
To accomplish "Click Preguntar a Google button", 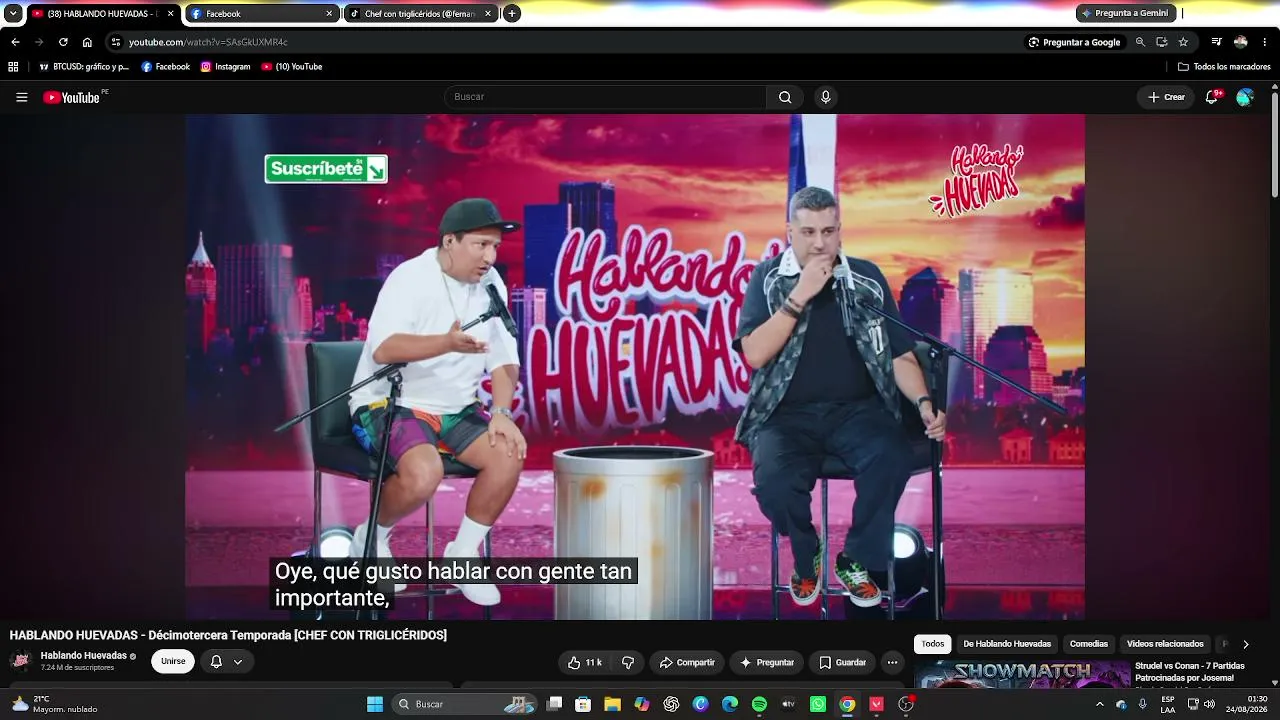I will click(1074, 42).
